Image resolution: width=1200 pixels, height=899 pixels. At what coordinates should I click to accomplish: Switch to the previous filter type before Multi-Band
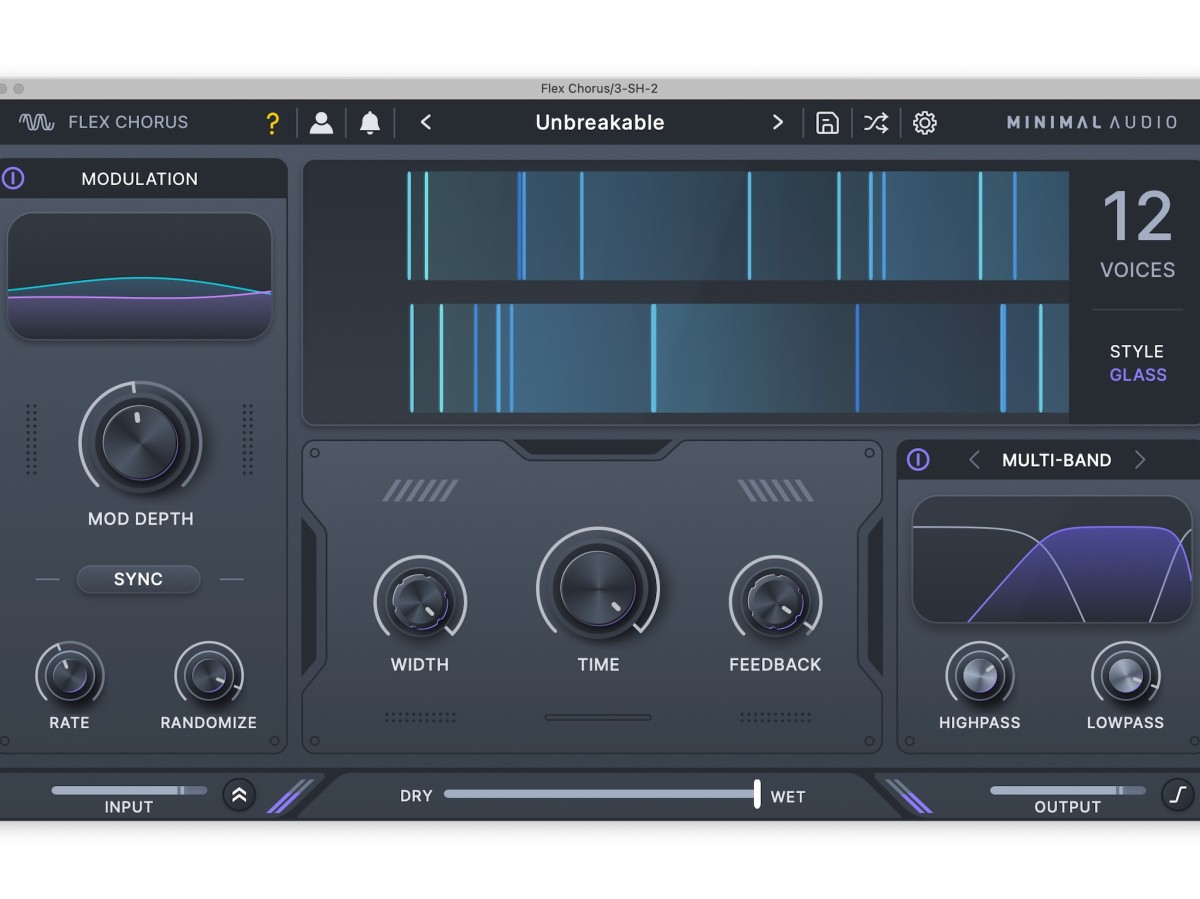(x=974, y=460)
